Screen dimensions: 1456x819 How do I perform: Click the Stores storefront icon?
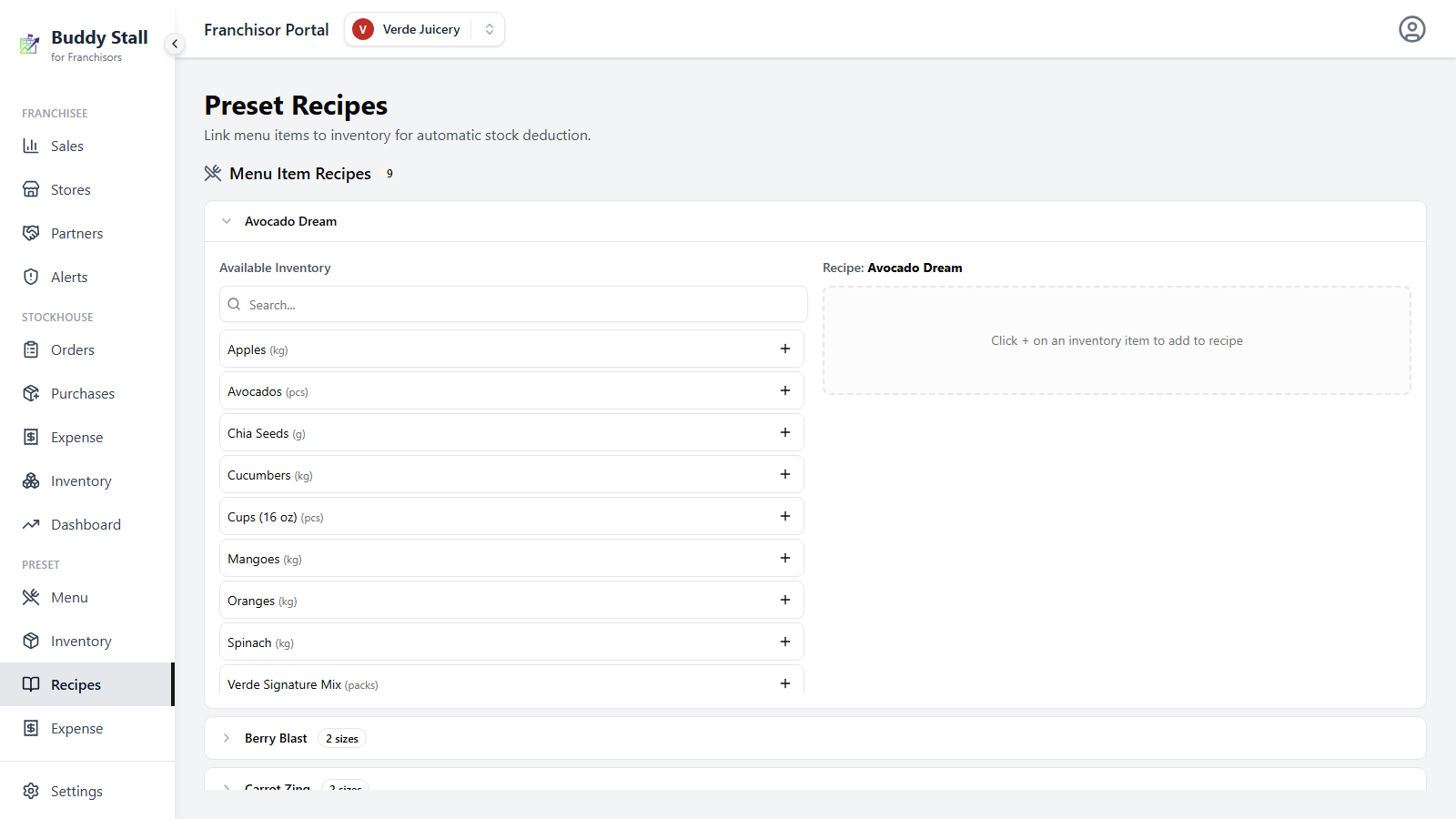(31, 189)
